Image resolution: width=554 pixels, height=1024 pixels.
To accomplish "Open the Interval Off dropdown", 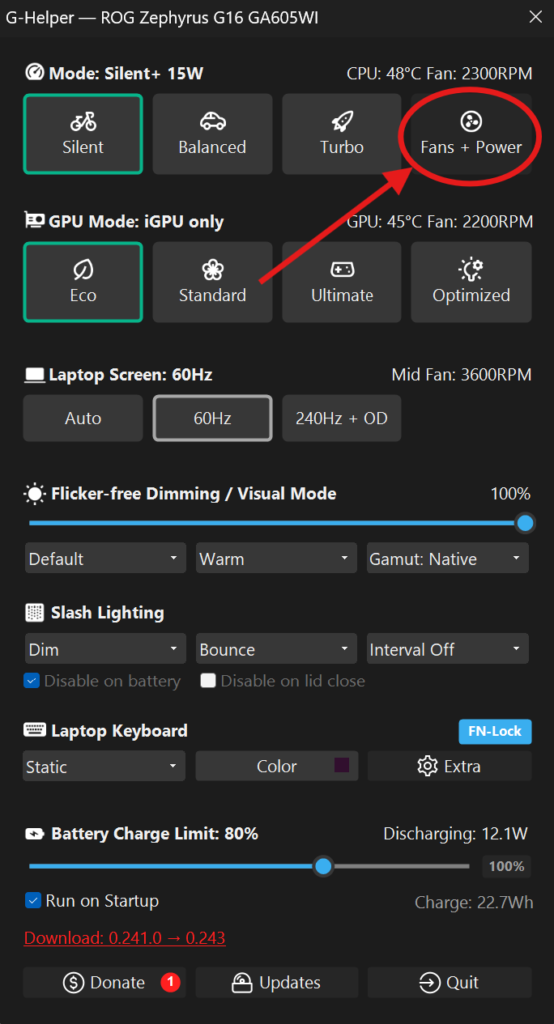I will click(x=448, y=649).
